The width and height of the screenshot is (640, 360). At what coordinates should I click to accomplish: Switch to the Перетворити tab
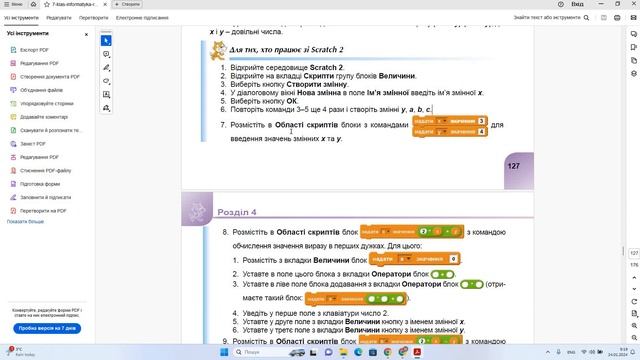pyautogui.click(x=93, y=18)
